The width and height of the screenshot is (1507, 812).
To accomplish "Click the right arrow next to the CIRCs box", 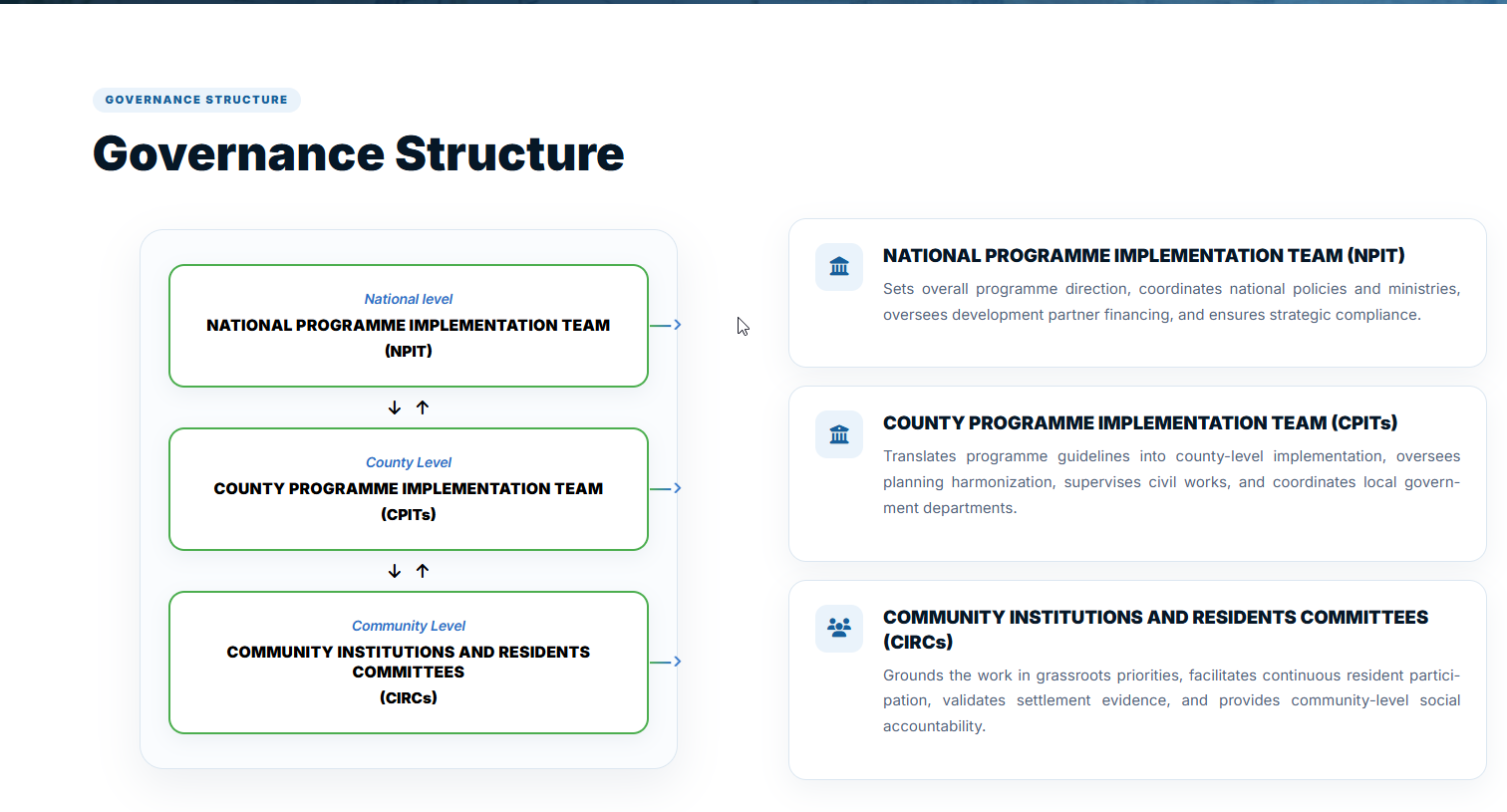I will pyautogui.click(x=666, y=662).
